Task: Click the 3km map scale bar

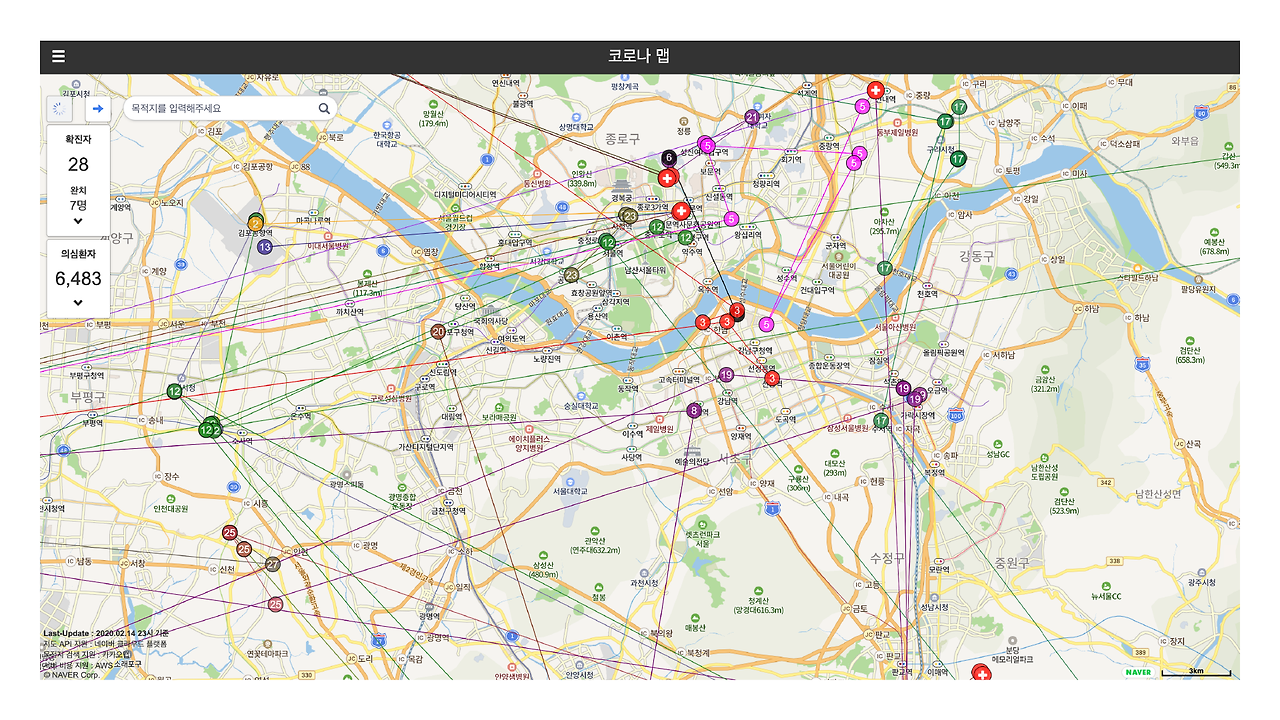Action: point(1196,671)
